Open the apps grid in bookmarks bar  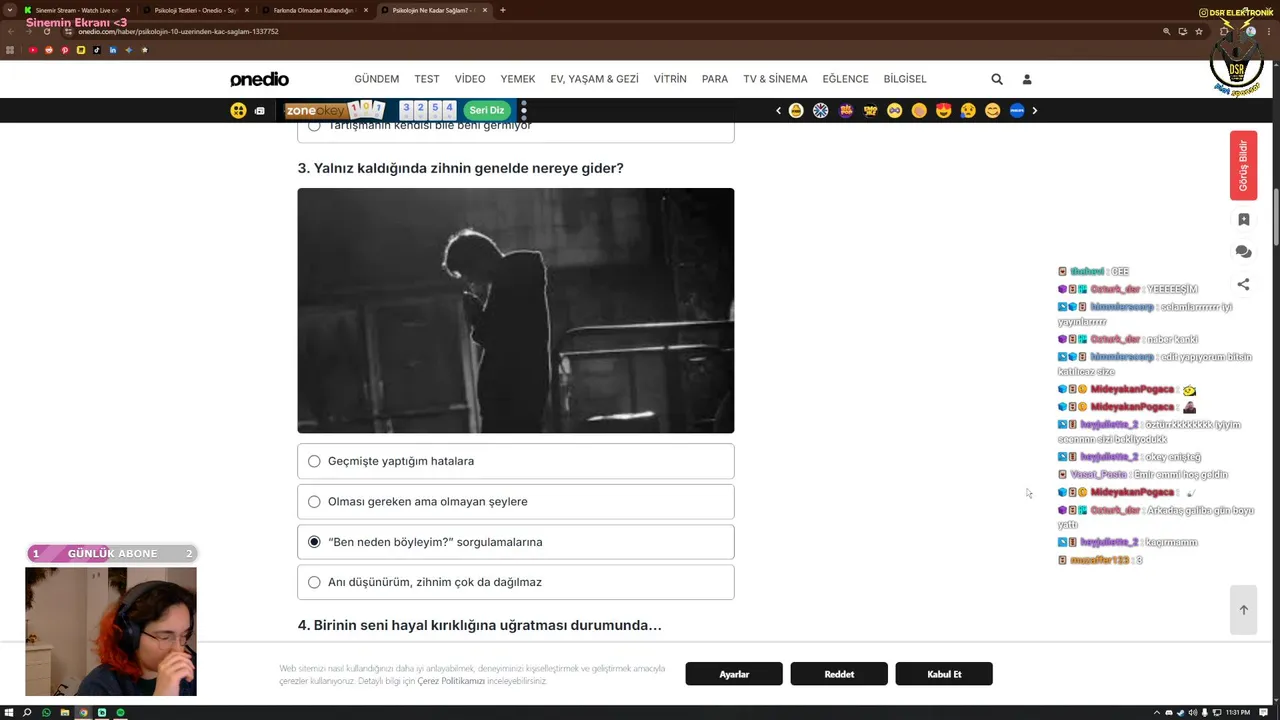11,50
